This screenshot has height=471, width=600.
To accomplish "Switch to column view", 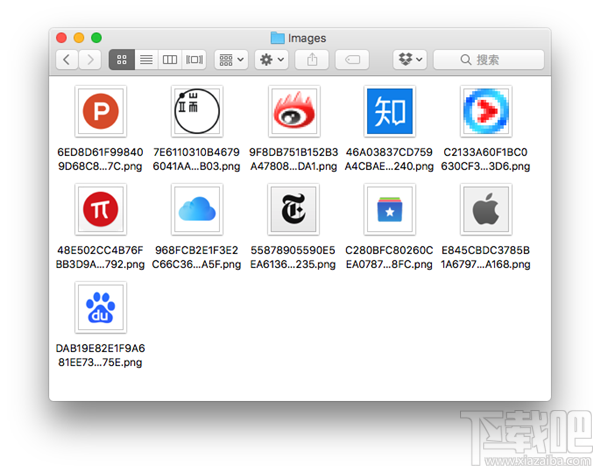I will coord(170,60).
